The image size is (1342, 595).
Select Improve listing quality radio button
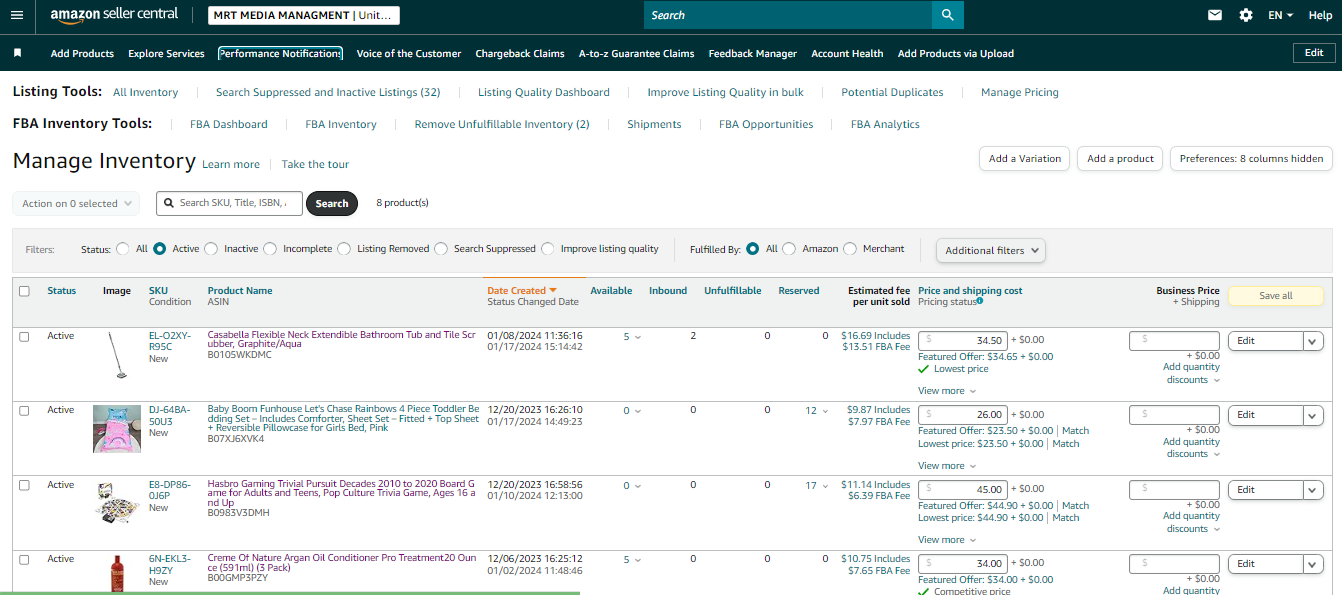click(548, 249)
